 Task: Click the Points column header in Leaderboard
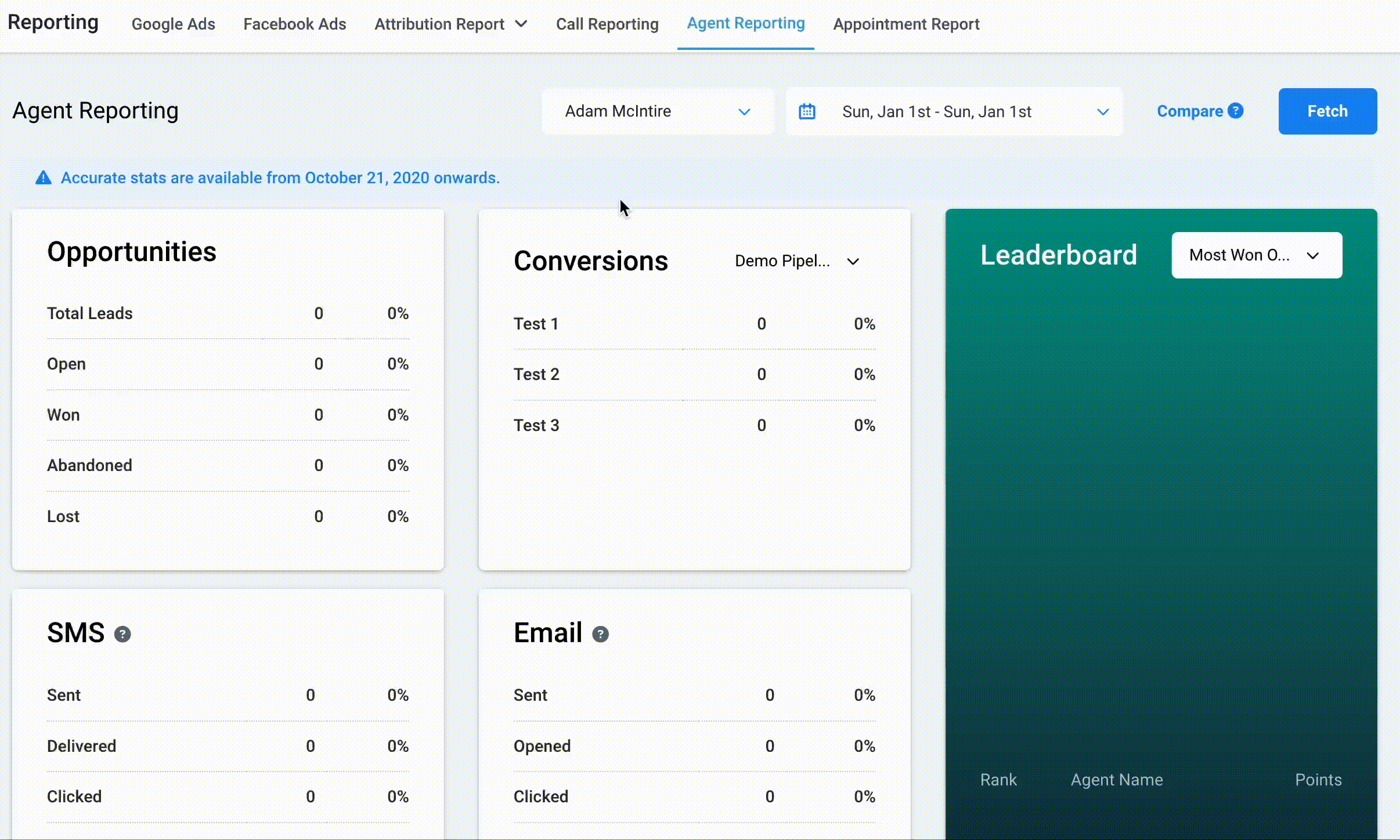[1318, 780]
